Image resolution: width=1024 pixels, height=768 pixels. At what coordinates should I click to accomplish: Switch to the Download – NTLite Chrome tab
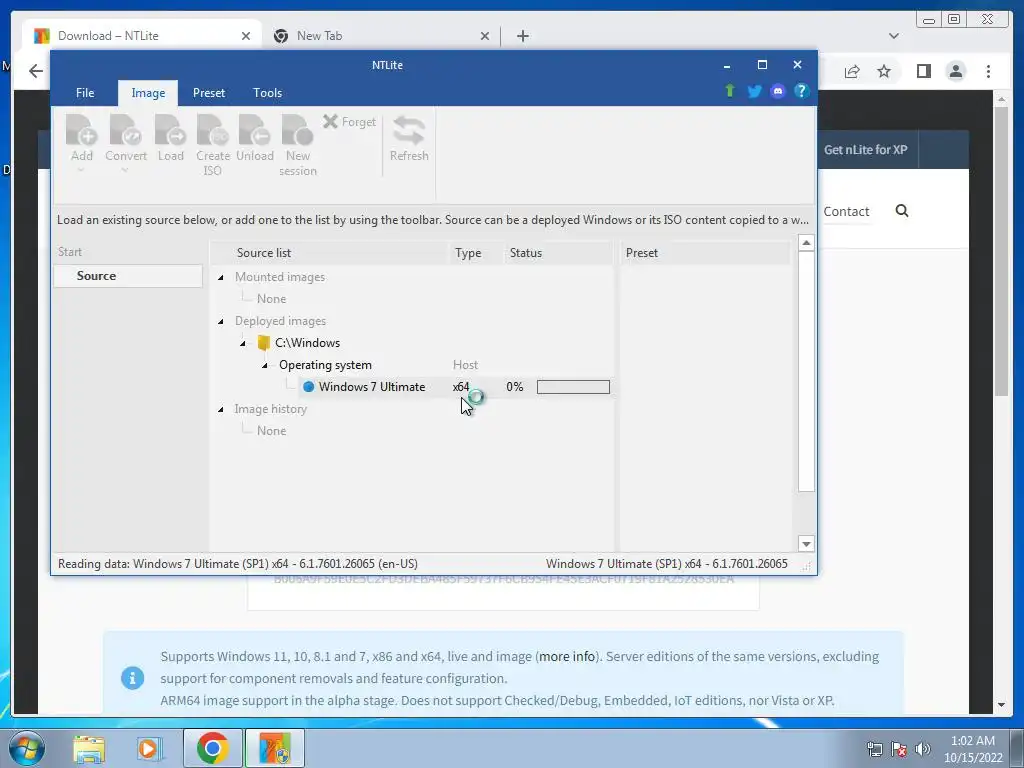coord(142,36)
